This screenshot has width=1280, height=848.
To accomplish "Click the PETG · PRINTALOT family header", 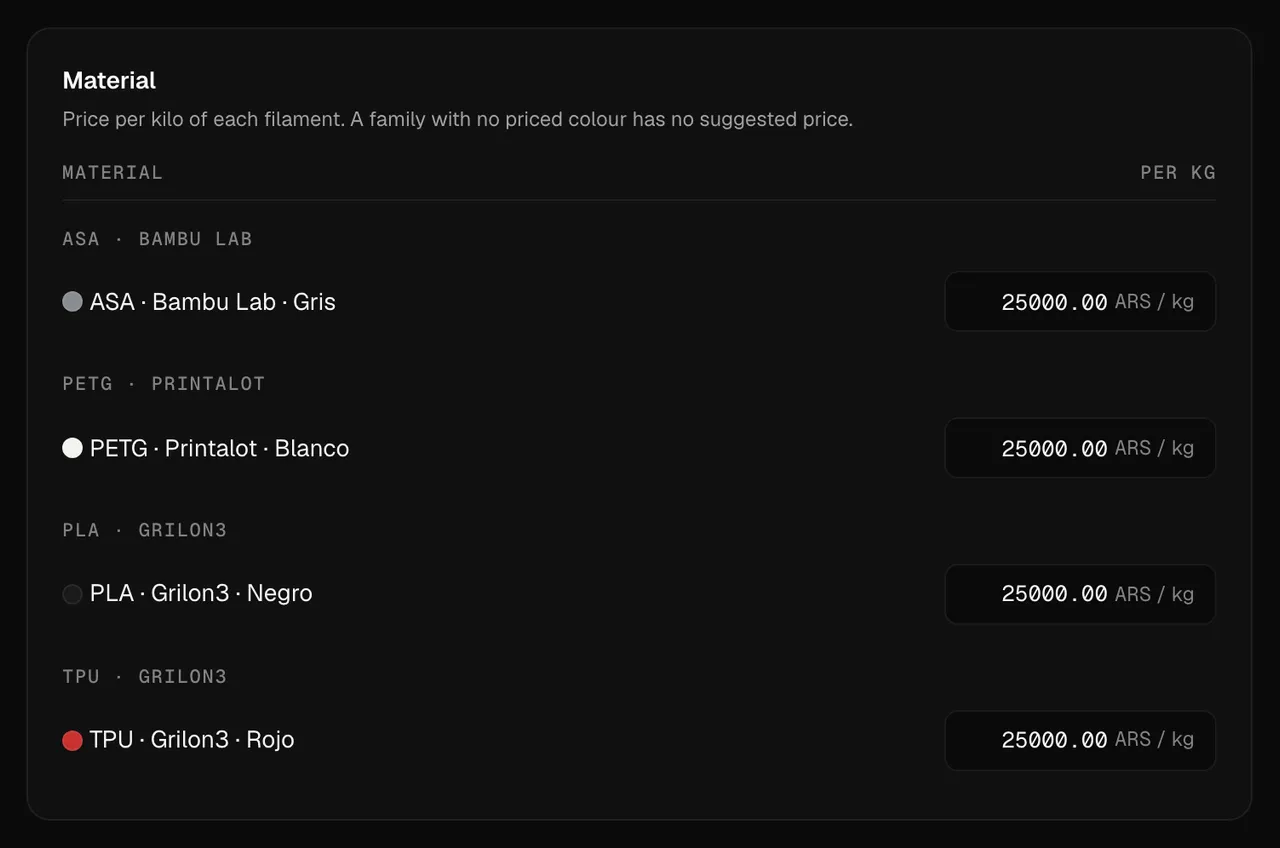I will point(163,384).
